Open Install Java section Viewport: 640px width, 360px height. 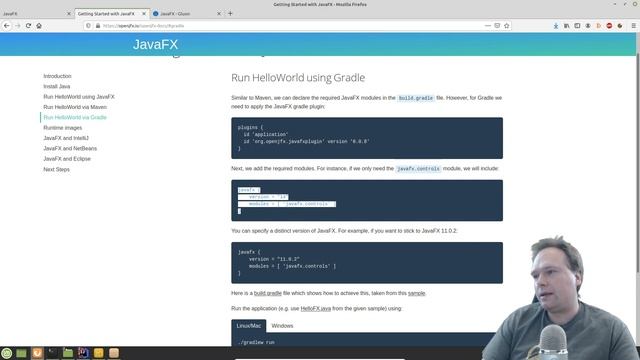(x=57, y=87)
